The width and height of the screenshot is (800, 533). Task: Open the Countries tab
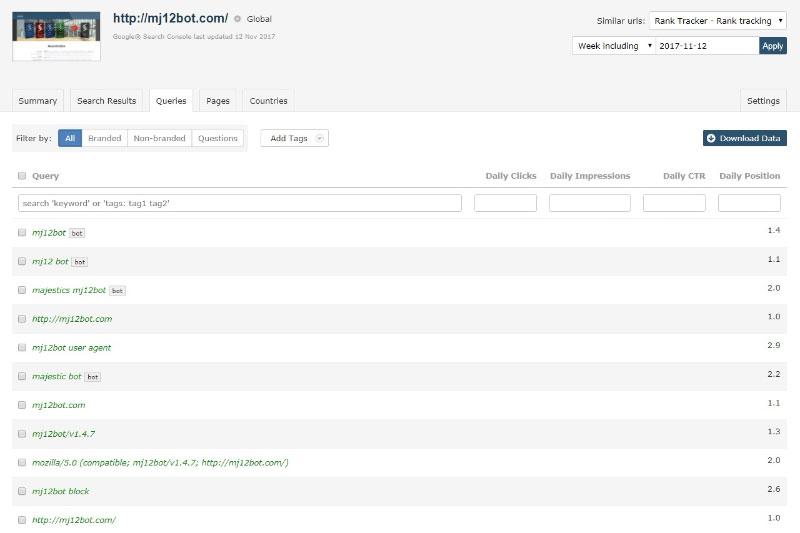coord(268,101)
